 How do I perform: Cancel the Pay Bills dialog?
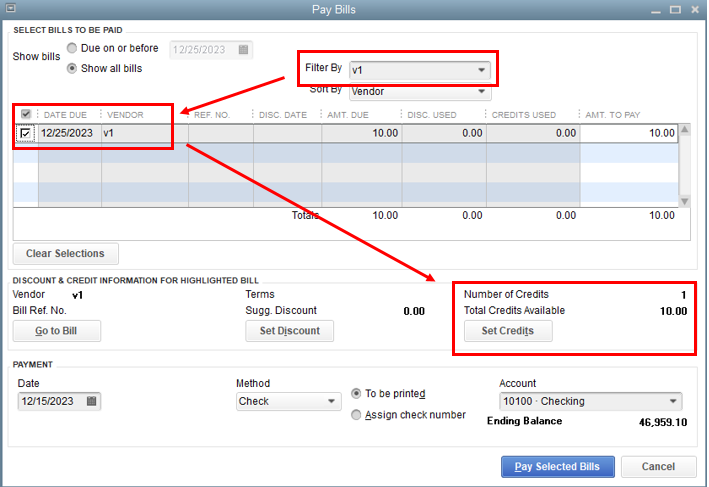(658, 466)
